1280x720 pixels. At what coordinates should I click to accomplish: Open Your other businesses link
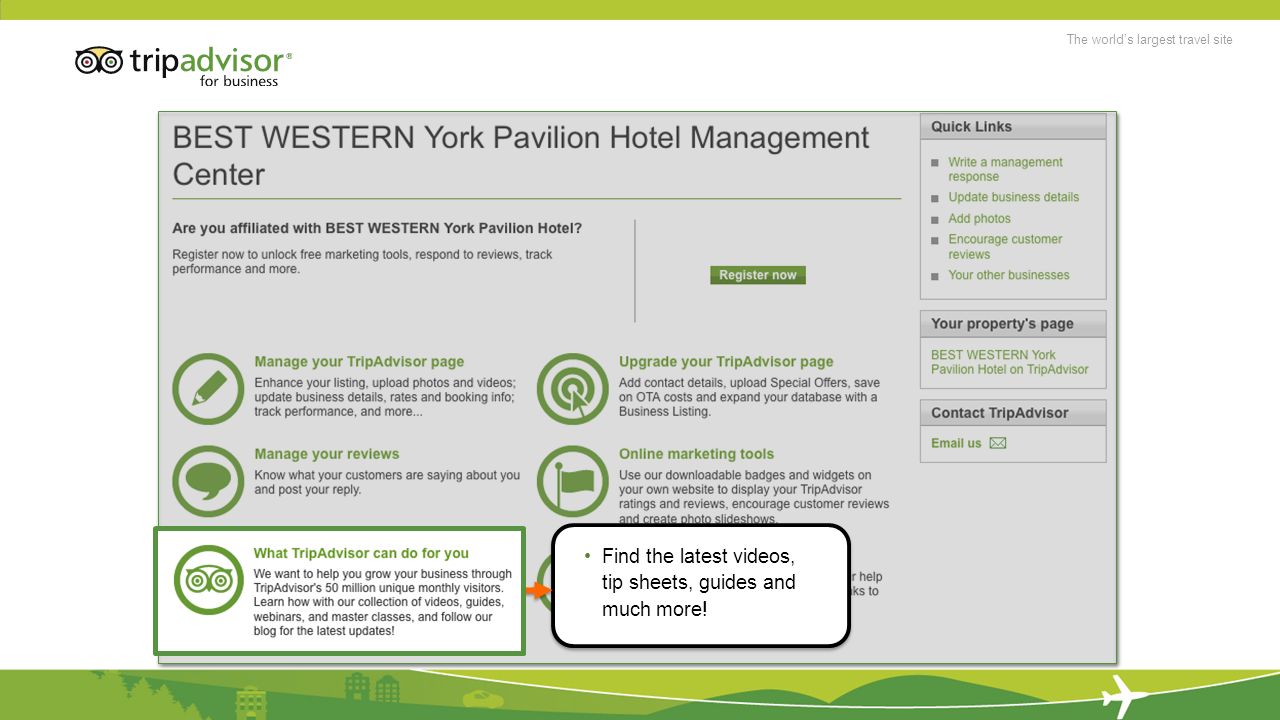[1008, 275]
